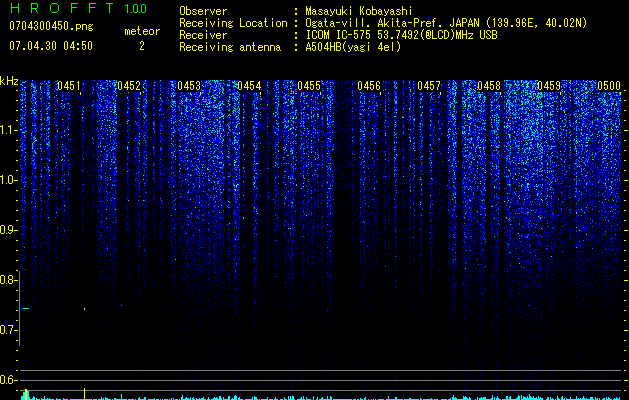Viewport: 629px width, 400px height.
Task: Click the ICOM IC-575 53.7492 MHz receiver text
Action: (x=401, y=35)
